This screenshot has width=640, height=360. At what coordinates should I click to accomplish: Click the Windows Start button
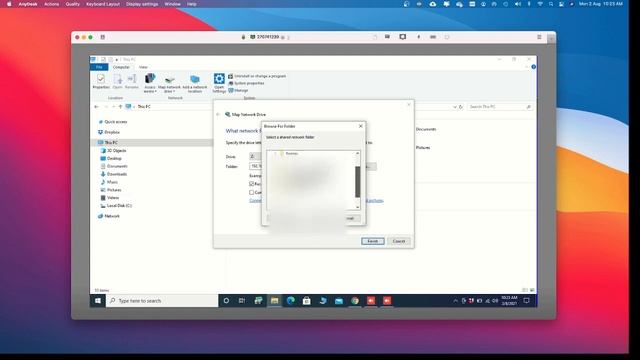[x=98, y=301]
